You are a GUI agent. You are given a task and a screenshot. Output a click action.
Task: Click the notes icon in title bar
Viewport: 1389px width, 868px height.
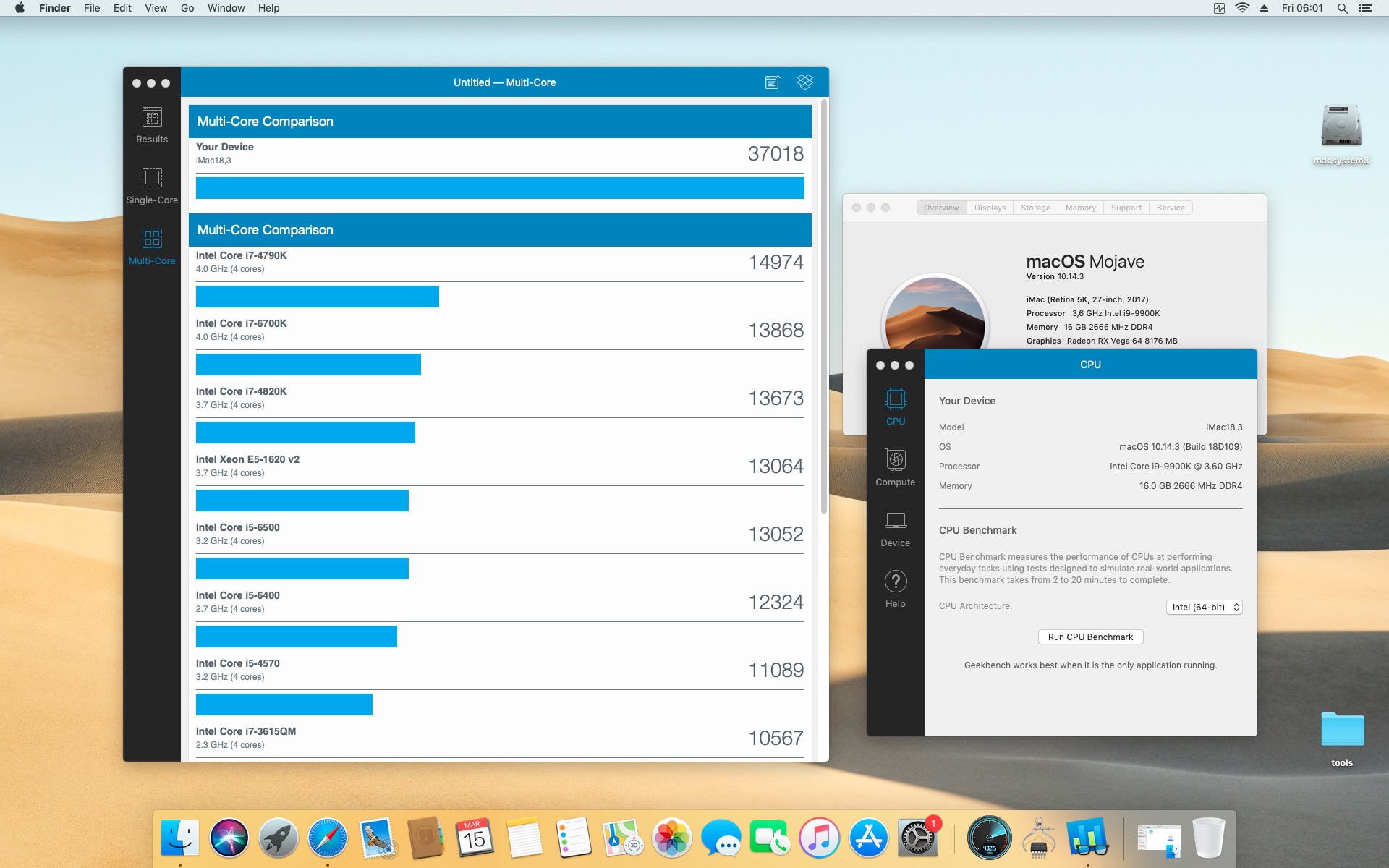click(773, 82)
